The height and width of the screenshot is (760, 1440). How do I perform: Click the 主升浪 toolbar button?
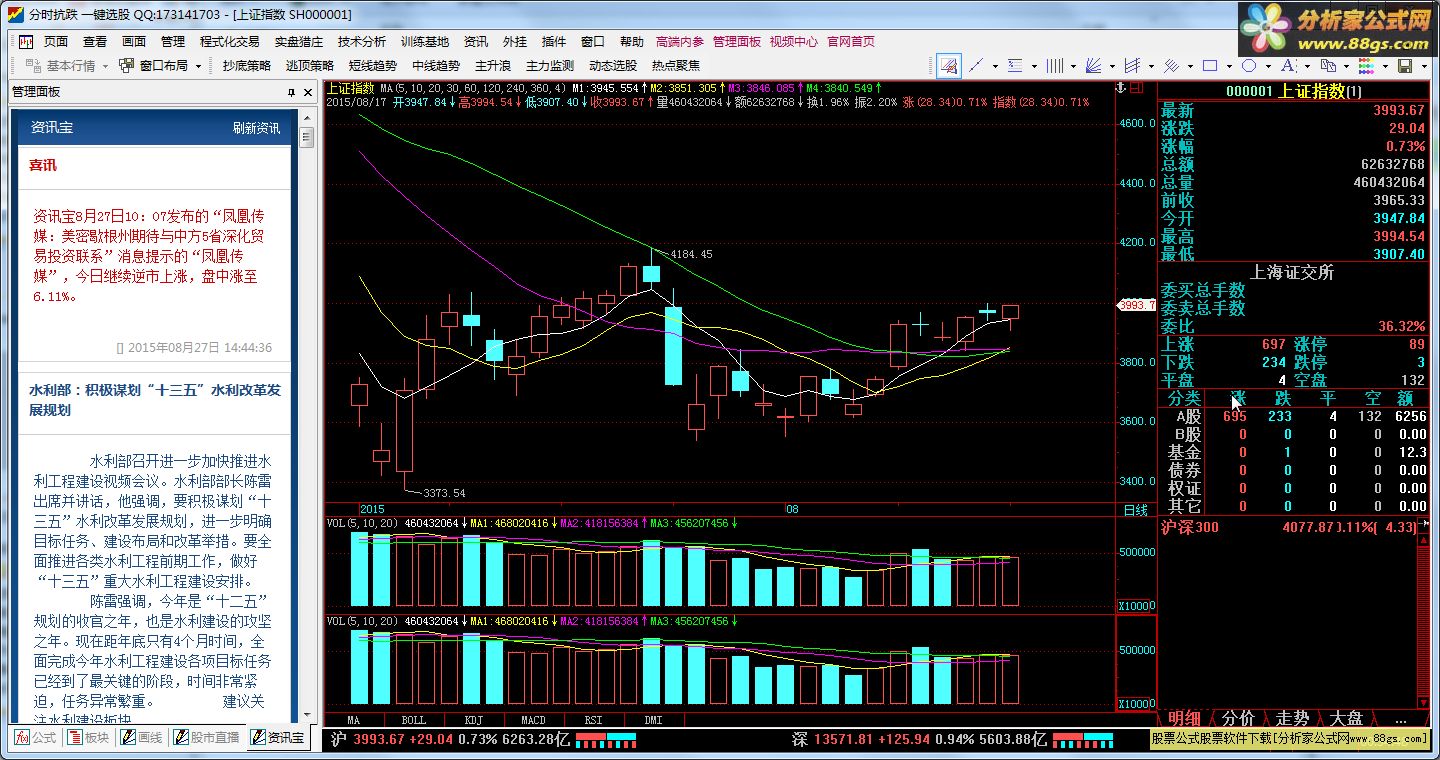(x=493, y=66)
